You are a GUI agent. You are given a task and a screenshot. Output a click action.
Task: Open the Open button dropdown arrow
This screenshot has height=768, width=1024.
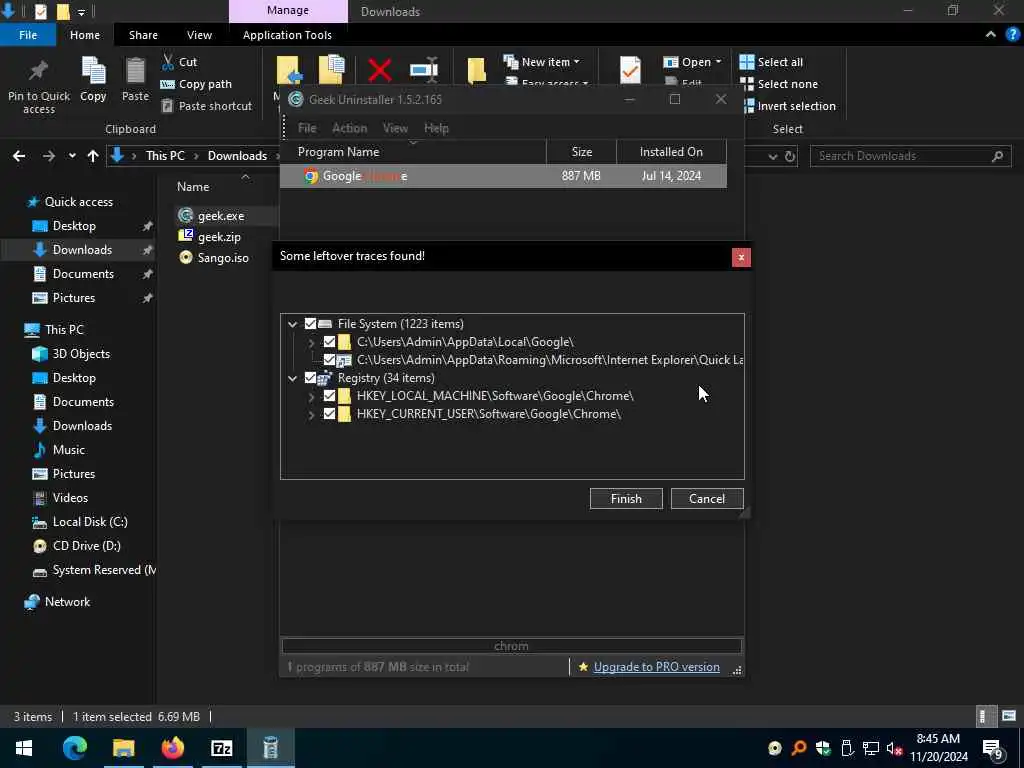click(718, 62)
